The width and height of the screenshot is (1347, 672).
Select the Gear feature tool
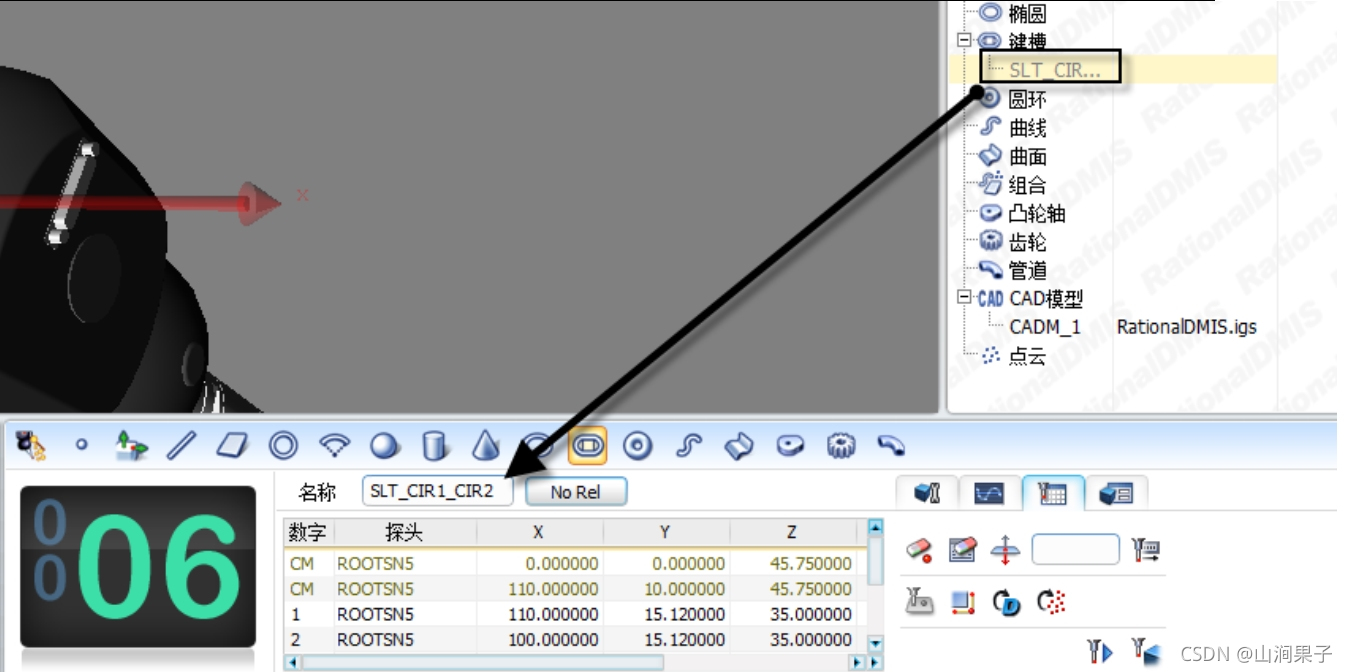click(x=841, y=446)
